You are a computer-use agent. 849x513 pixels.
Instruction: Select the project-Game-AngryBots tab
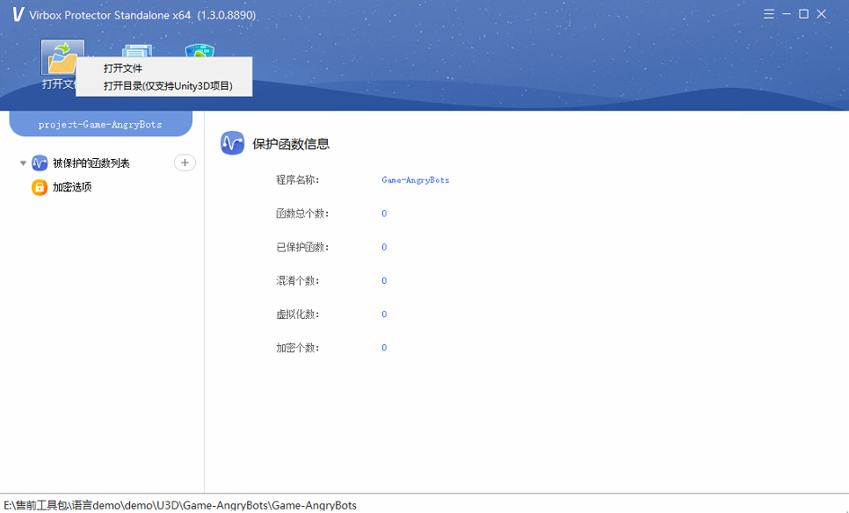[101, 124]
